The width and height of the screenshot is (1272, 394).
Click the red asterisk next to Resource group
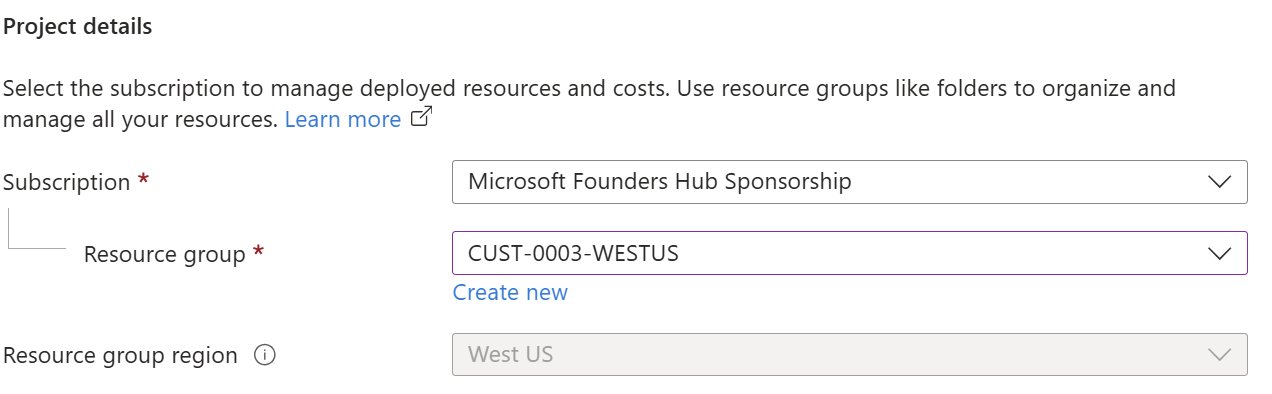(x=259, y=252)
